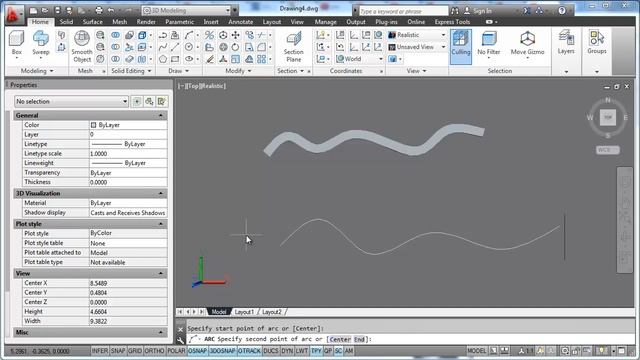Click the Center option in command line

coord(340,339)
